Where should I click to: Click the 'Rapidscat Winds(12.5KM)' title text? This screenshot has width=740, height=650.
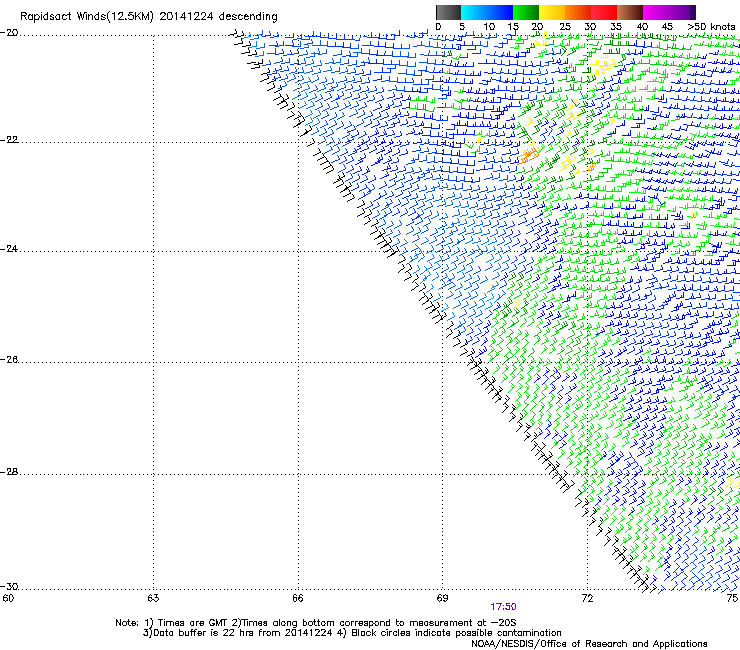pos(87,17)
